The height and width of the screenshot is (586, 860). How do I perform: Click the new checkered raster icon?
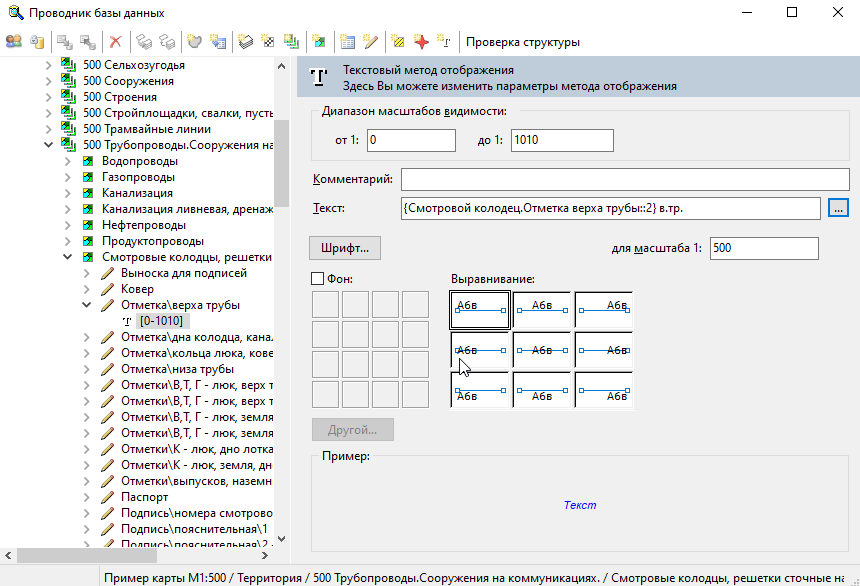tap(268, 42)
